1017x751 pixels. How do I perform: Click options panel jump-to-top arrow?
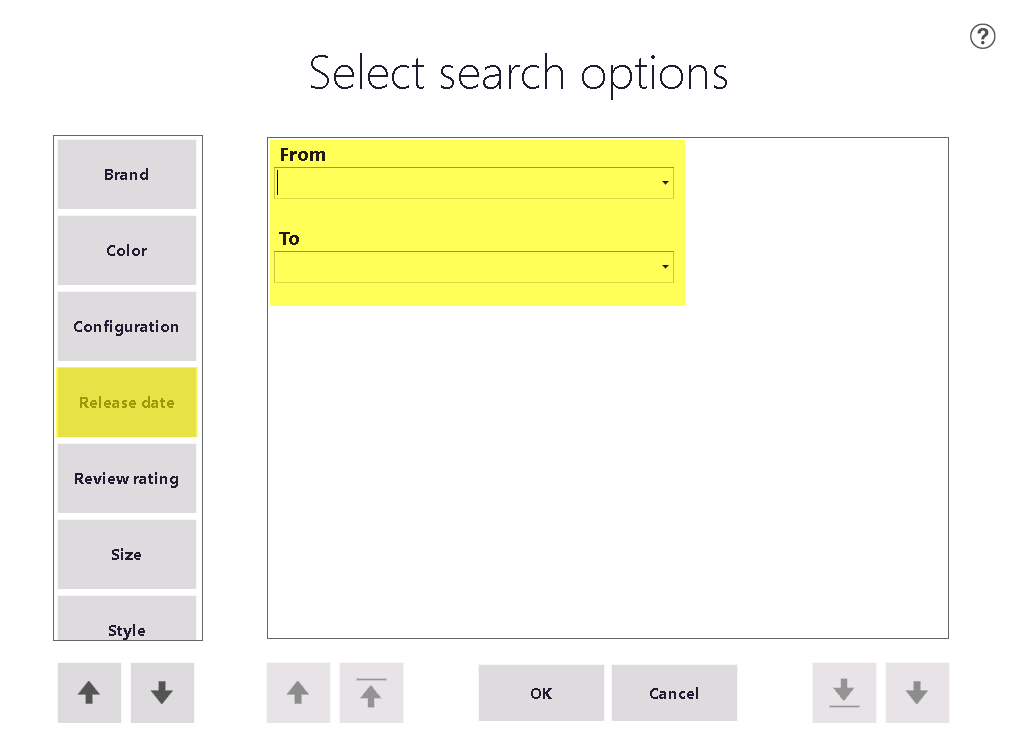[x=371, y=693]
